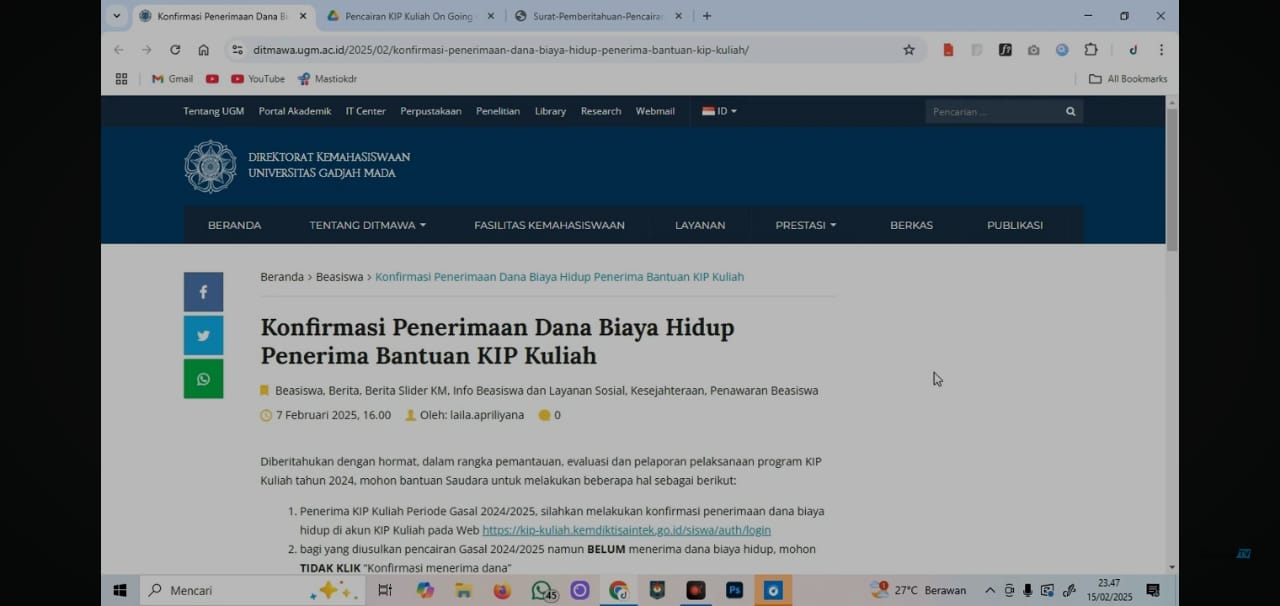This screenshot has height=606, width=1280.
Task: Open Perpustakaan top link
Action: [x=431, y=111]
